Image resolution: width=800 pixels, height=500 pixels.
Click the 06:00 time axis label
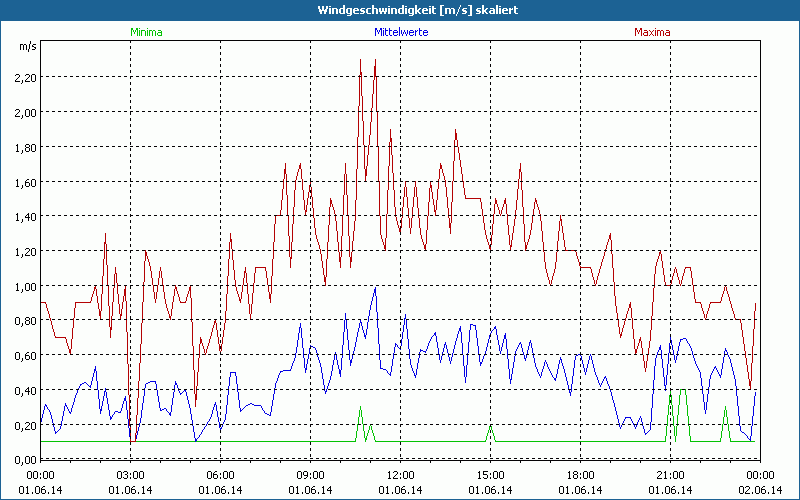point(220,475)
